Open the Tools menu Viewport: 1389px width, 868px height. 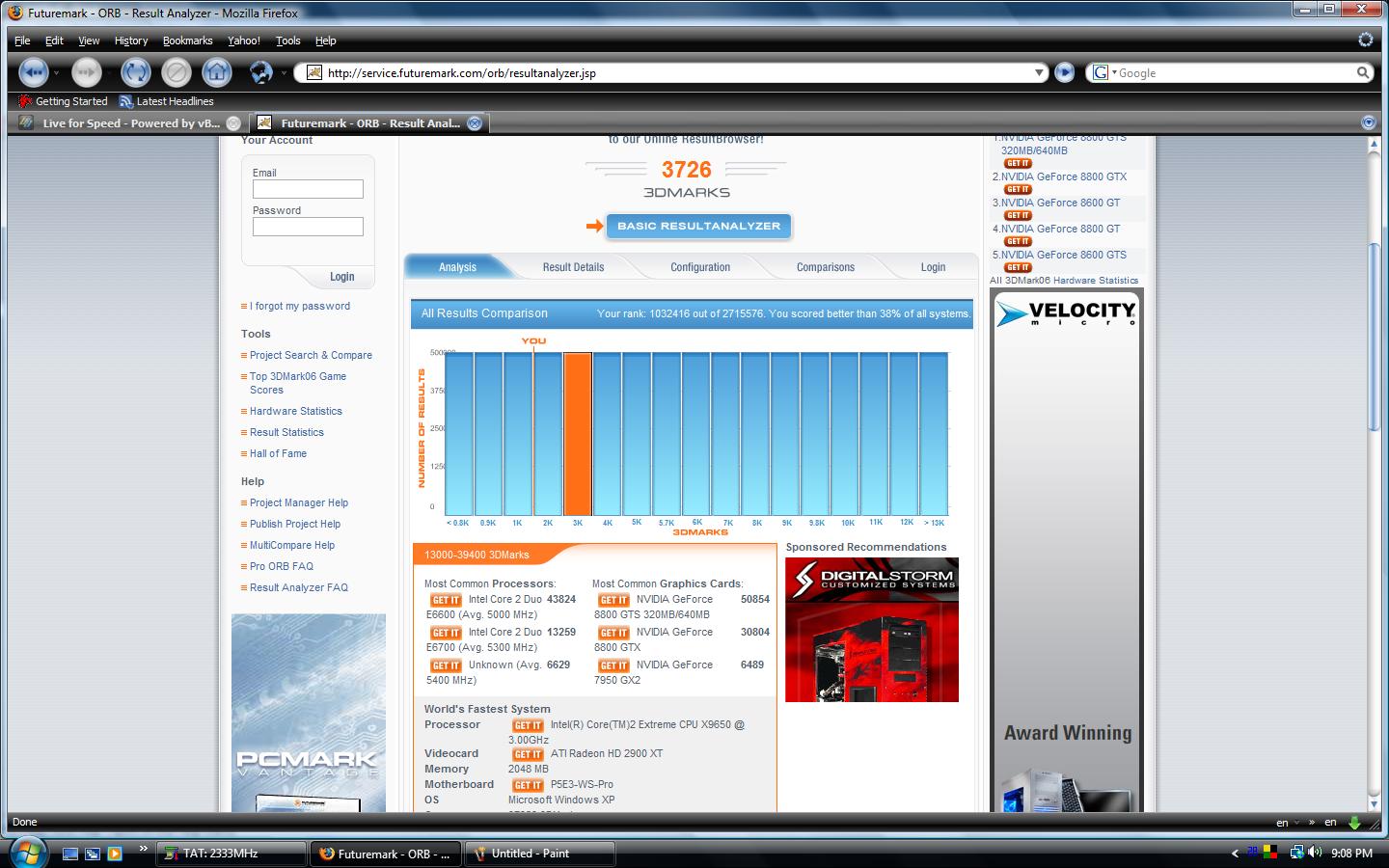(288, 41)
